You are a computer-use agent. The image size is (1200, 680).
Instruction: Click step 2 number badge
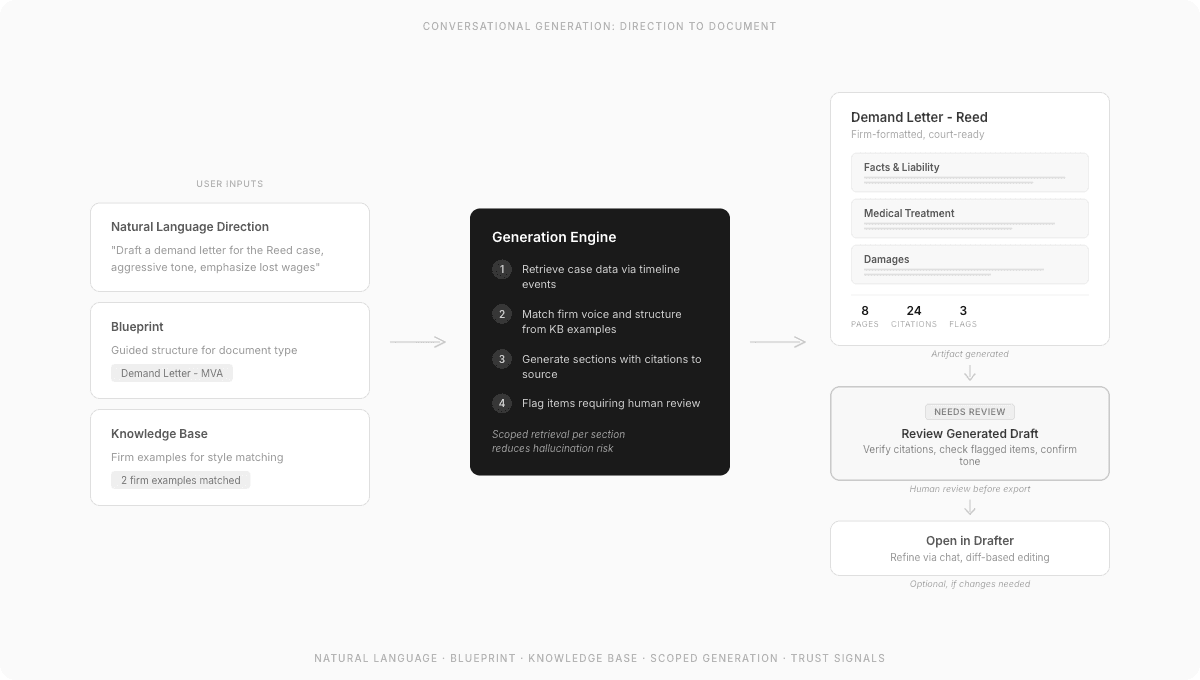click(x=502, y=314)
